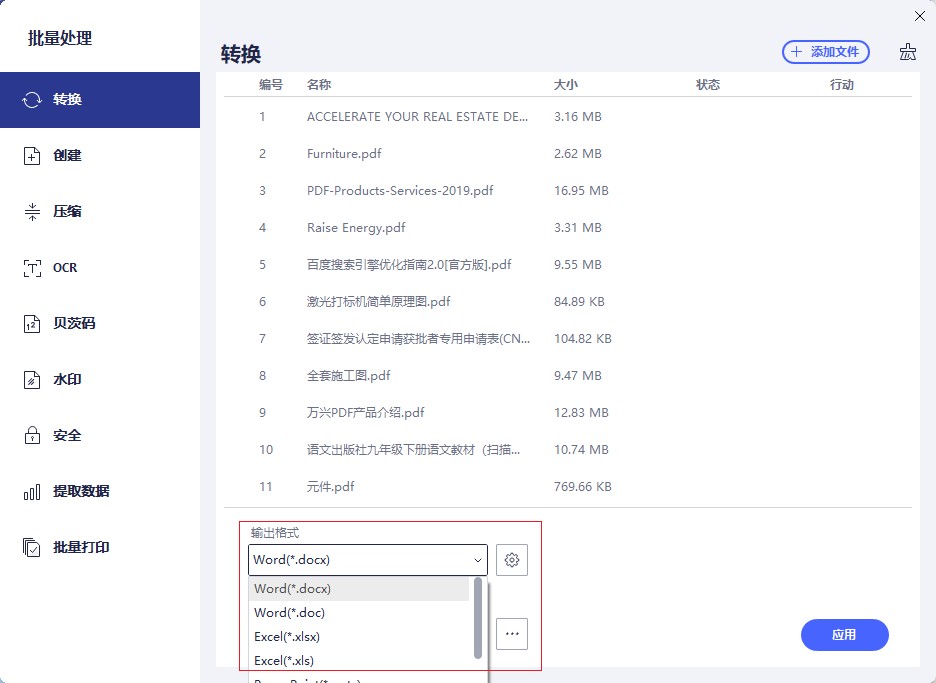Viewport: 936px width, 683px height.
Task: Open conversion settings via gear icon
Action: [512, 559]
